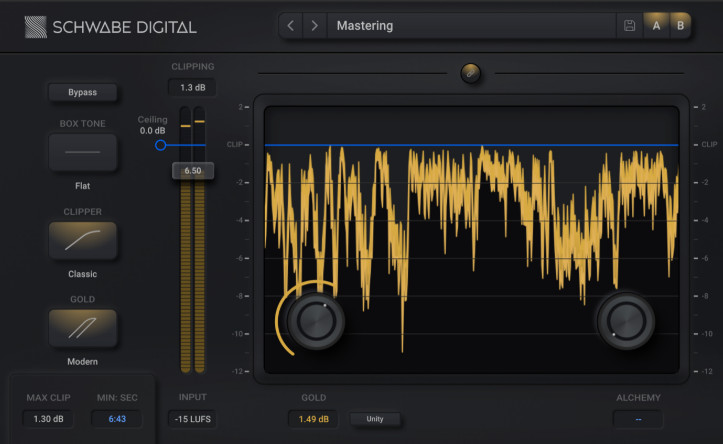Viewport: 723px width, 444px height.
Task: Select the Classic clipper curve icon
Action: 83,240
